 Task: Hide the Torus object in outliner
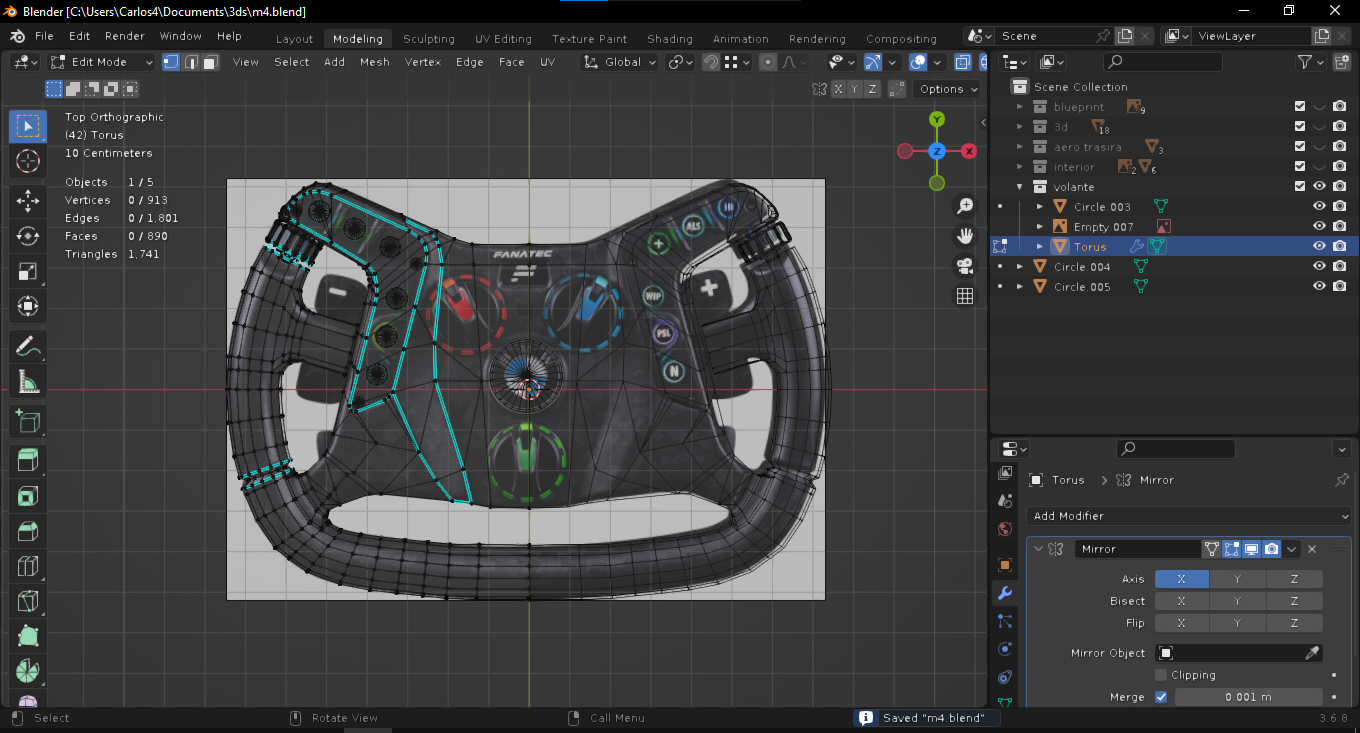click(x=1319, y=246)
